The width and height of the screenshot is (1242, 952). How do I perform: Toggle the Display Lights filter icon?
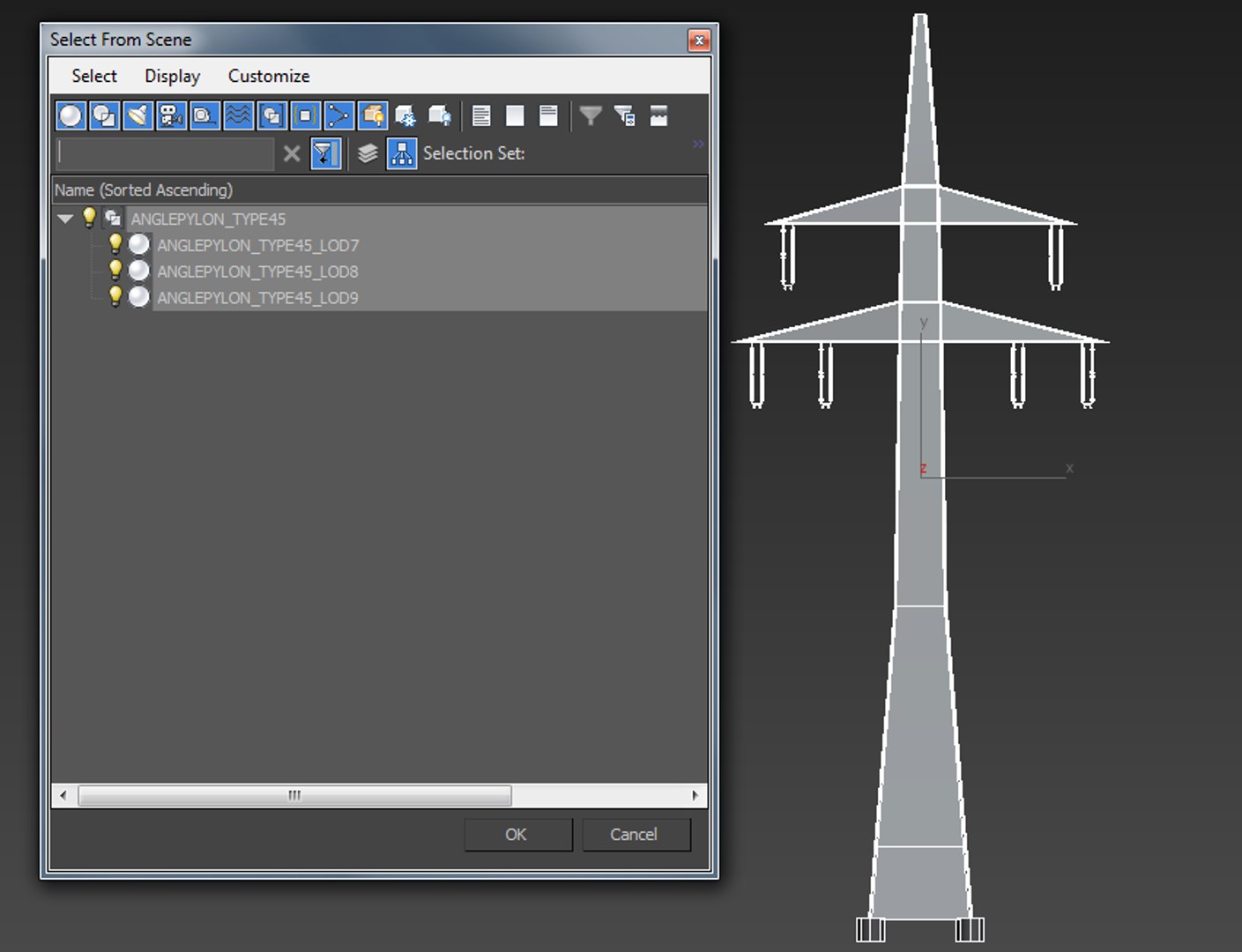pyautogui.click(x=138, y=115)
